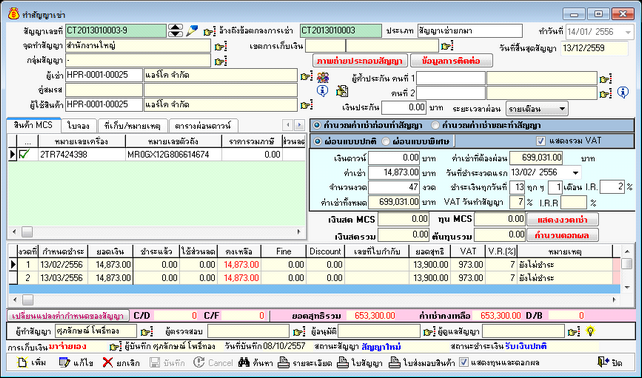
Task: Switch to the ใบจอง tab
Action: click(x=79, y=125)
